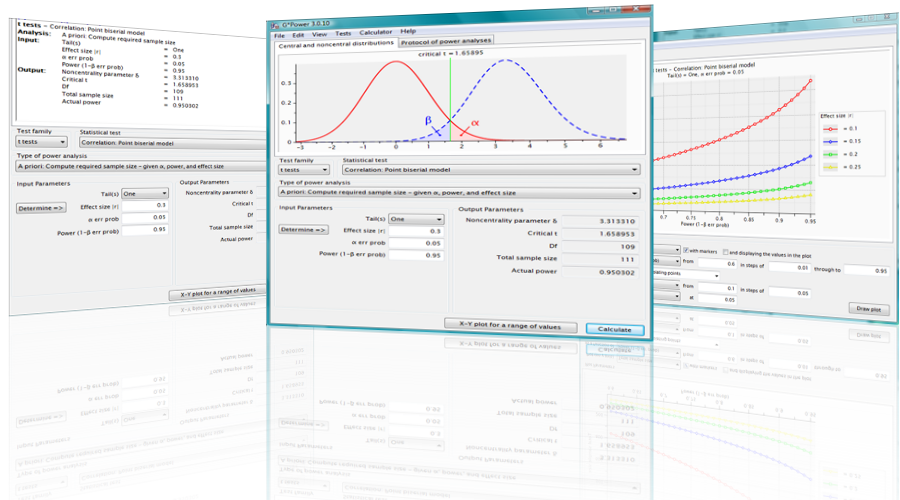
Task: Click Calculate button in center window
Action: tap(615, 330)
